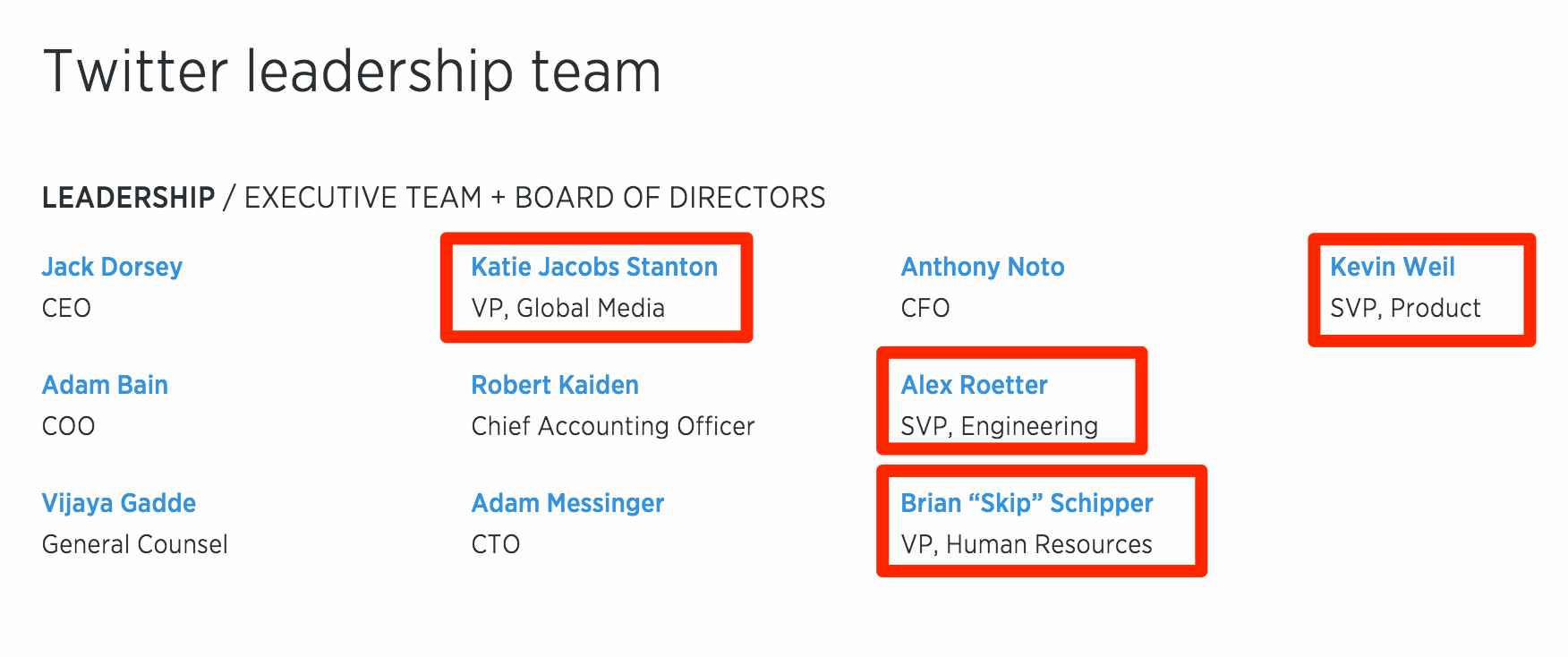The height and width of the screenshot is (657, 1568).
Task: Click the Brian "Skip" Schipper link
Action: pyautogui.click(x=1027, y=503)
